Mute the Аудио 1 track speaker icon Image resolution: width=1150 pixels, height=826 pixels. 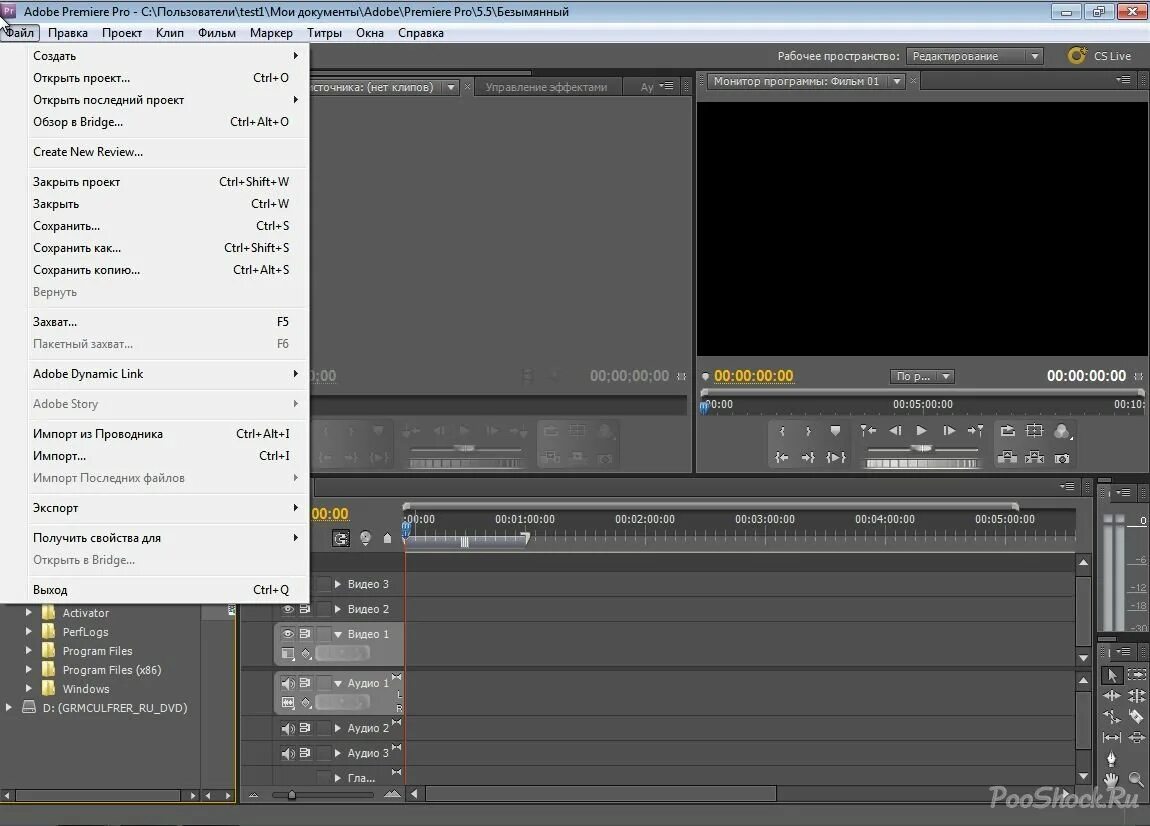[287, 682]
